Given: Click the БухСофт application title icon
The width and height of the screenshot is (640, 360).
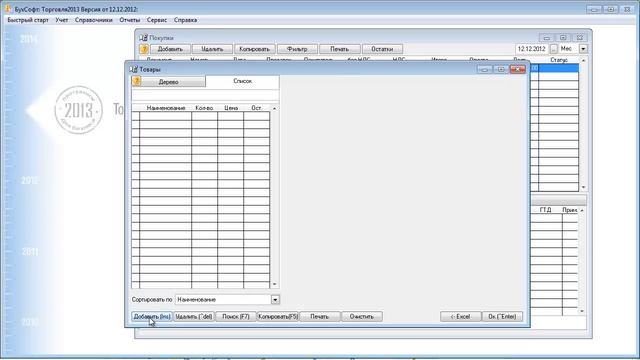Looking at the screenshot, I should (8, 9).
